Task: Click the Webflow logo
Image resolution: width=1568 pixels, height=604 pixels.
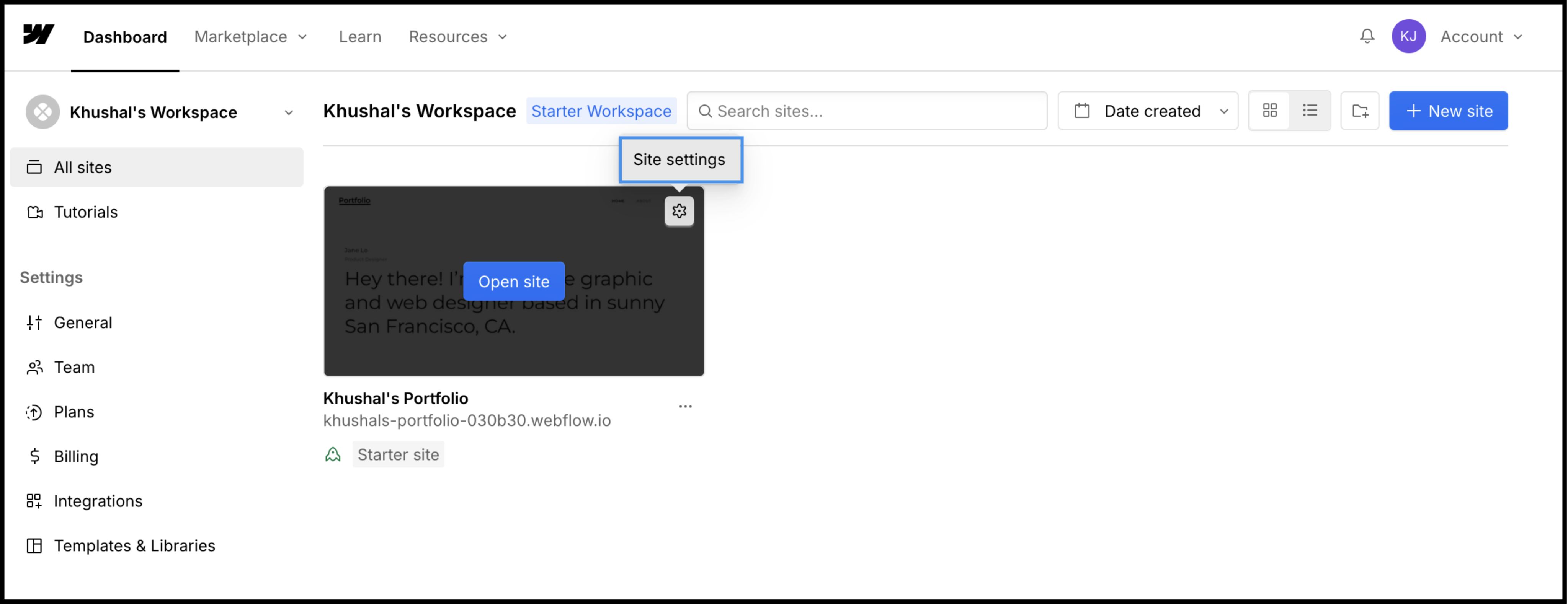Action: (x=38, y=36)
